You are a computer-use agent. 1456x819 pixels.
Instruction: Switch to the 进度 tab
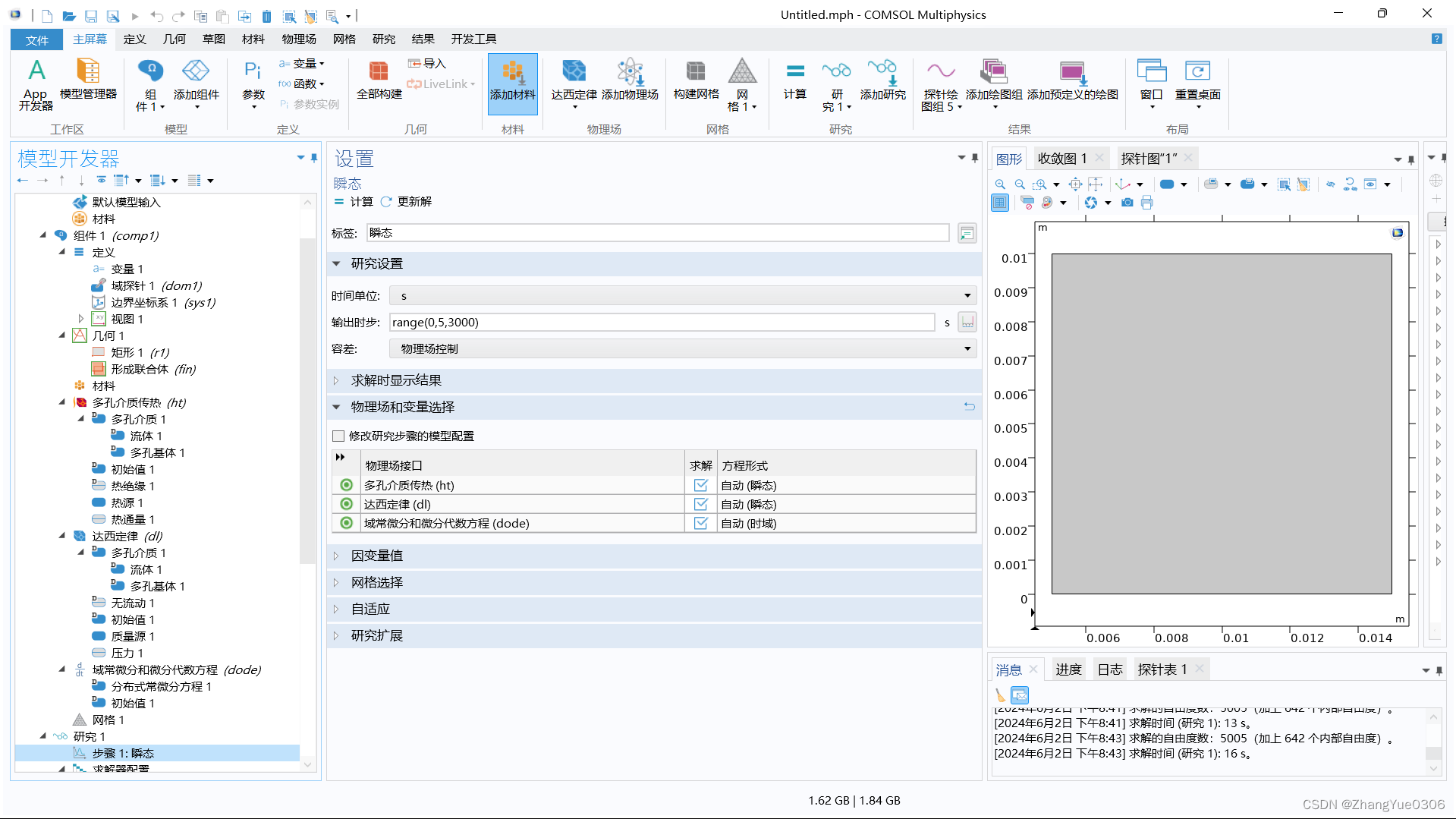pos(1068,669)
